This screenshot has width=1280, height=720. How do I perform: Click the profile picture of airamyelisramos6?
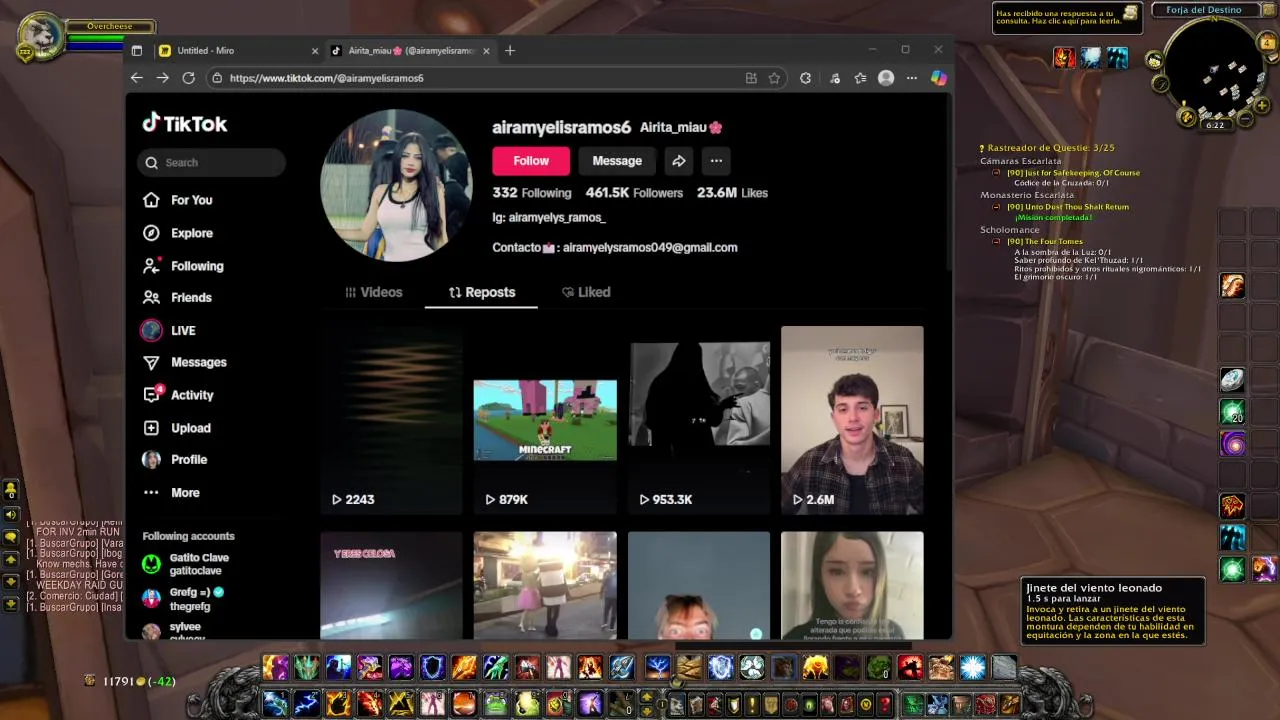[396, 185]
